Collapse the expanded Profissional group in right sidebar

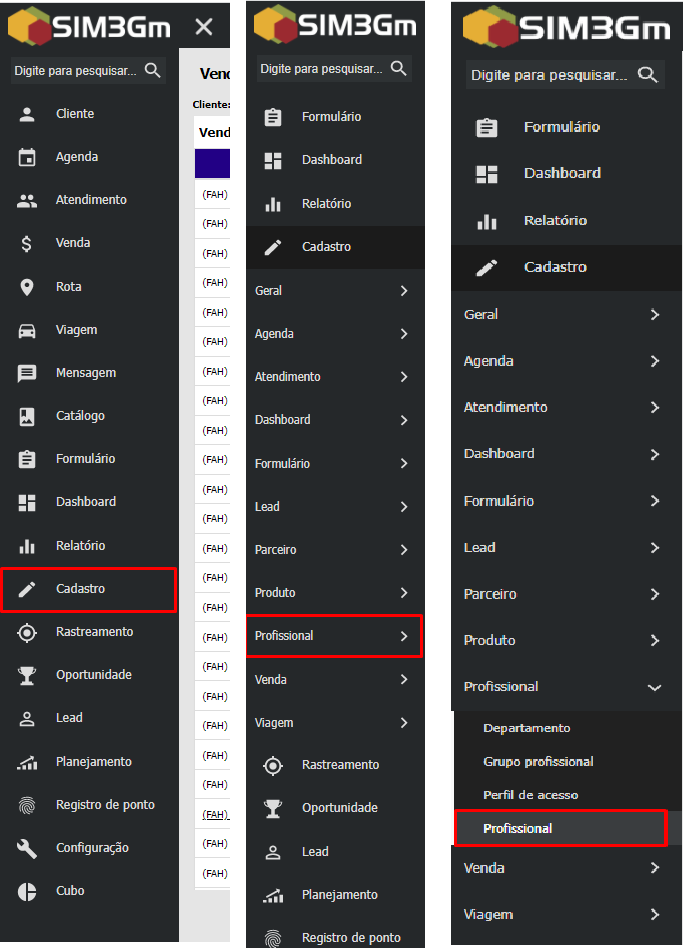655,687
